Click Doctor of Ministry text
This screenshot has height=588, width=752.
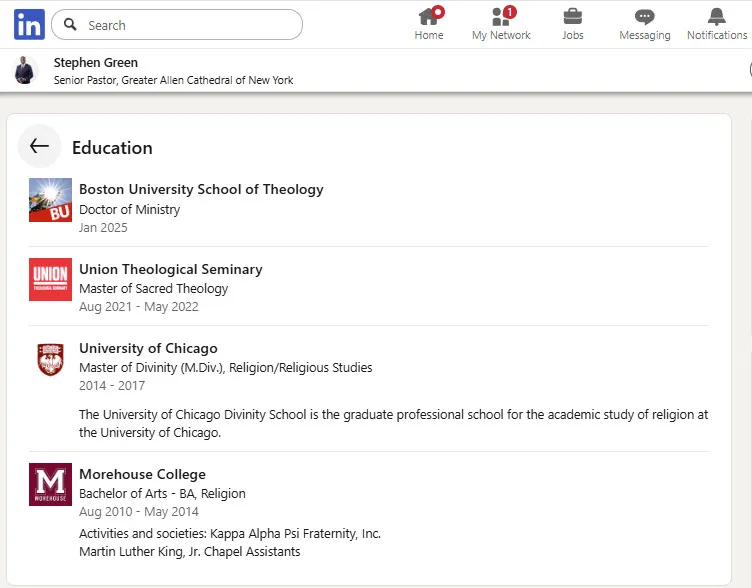pyautogui.click(x=129, y=210)
